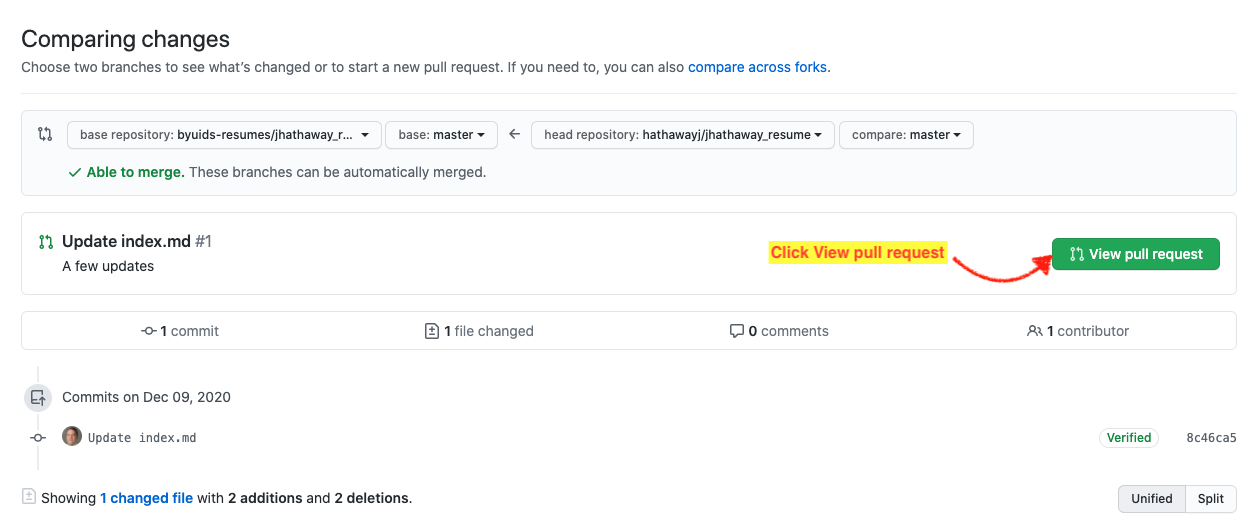Image resolution: width=1253 pixels, height=521 pixels.
Task: Click the green pull request icon beside Update index.md
Action: (45, 242)
